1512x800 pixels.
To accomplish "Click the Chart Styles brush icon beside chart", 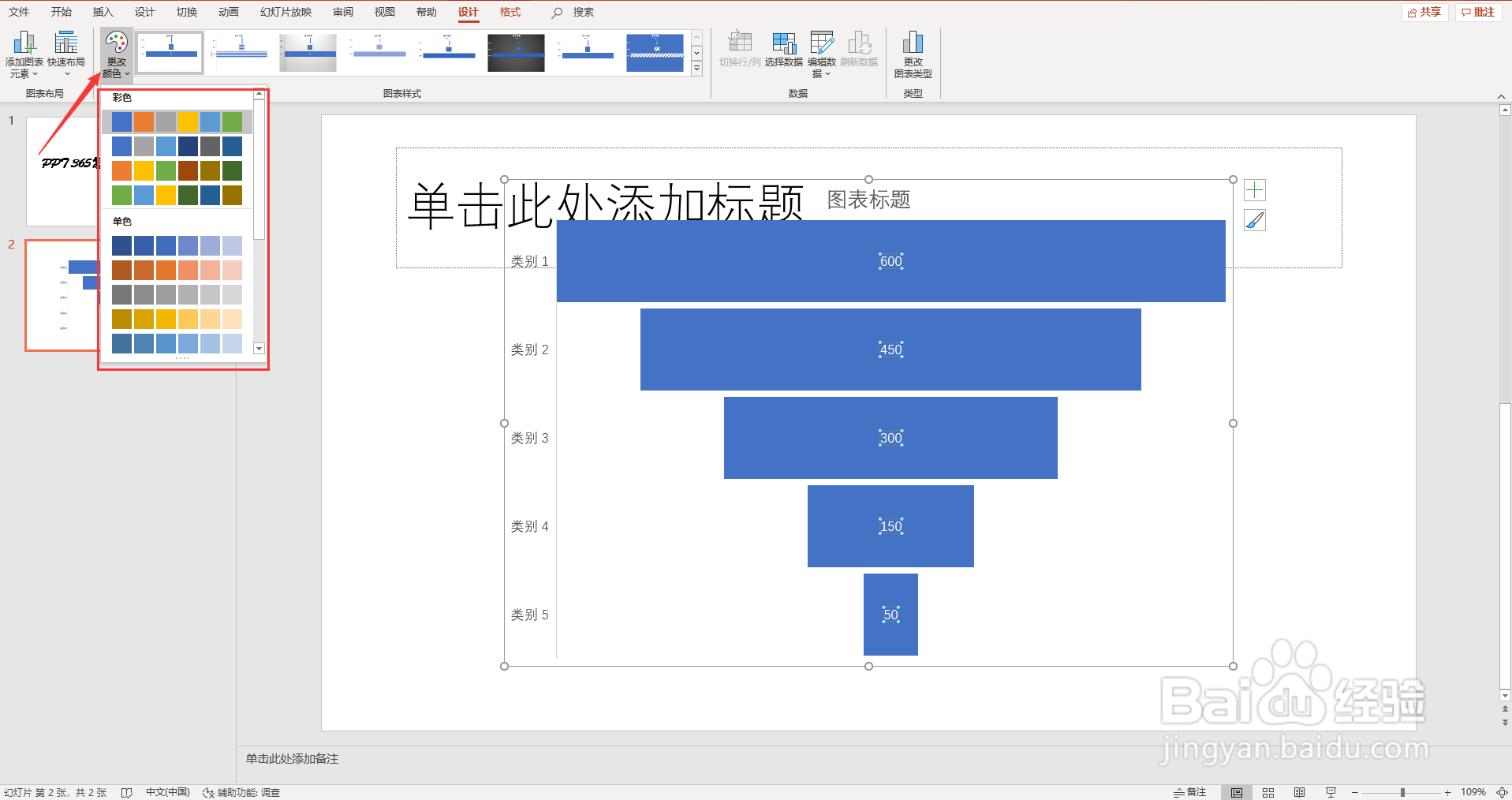I will tap(1254, 220).
